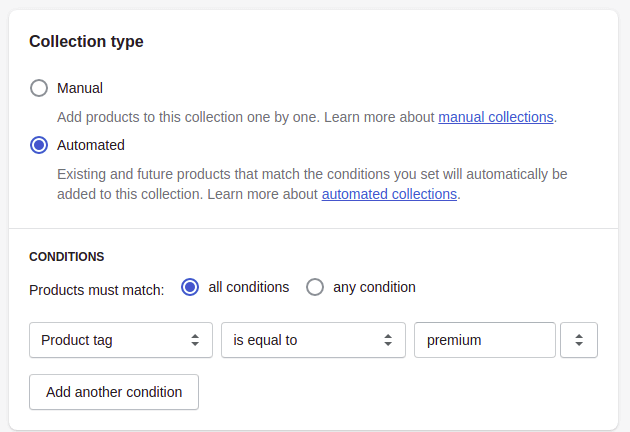Click the Collection type heading

(86, 42)
